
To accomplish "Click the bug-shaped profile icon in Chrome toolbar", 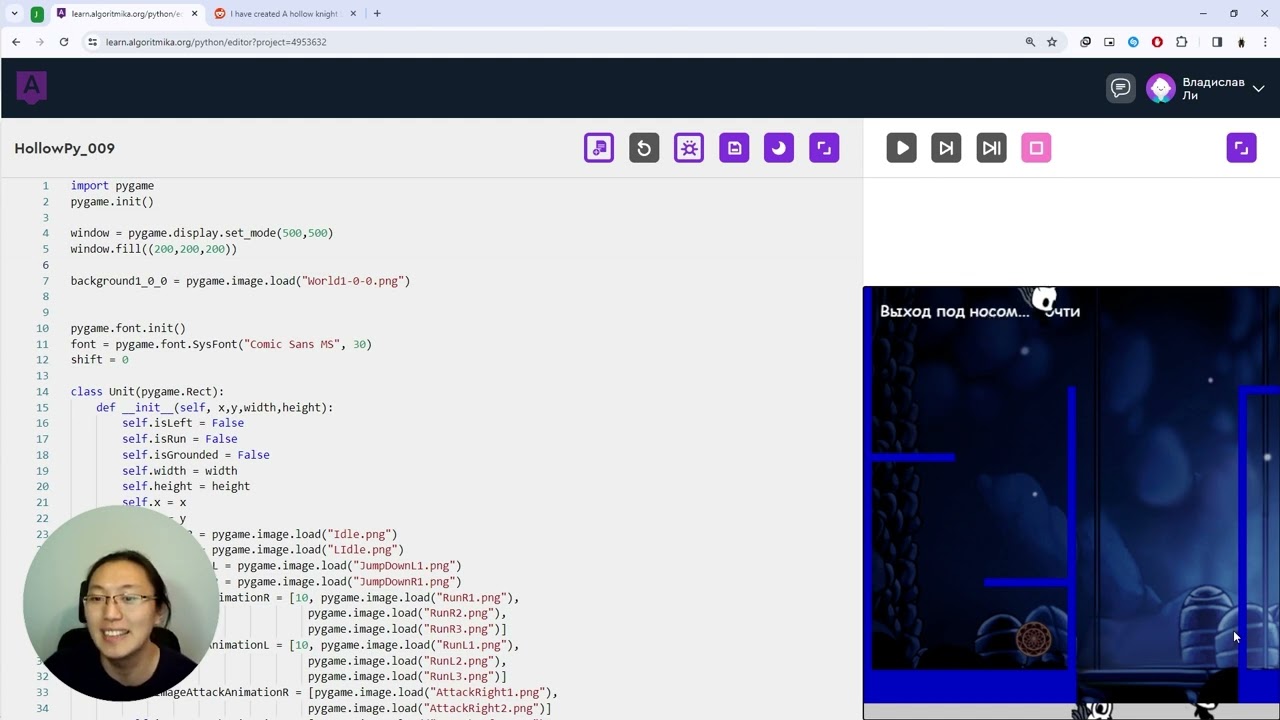I will pyautogui.click(x=1241, y=42).
